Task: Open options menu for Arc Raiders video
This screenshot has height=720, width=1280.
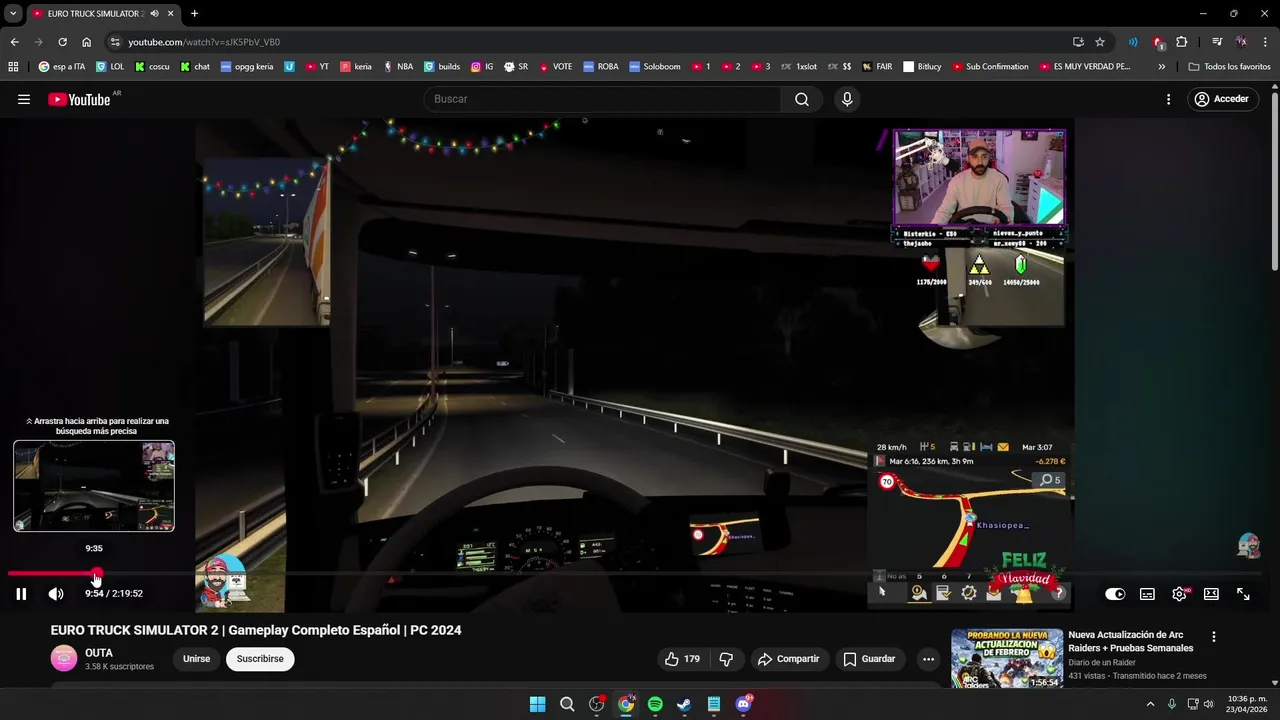Action: point(1214,637)
